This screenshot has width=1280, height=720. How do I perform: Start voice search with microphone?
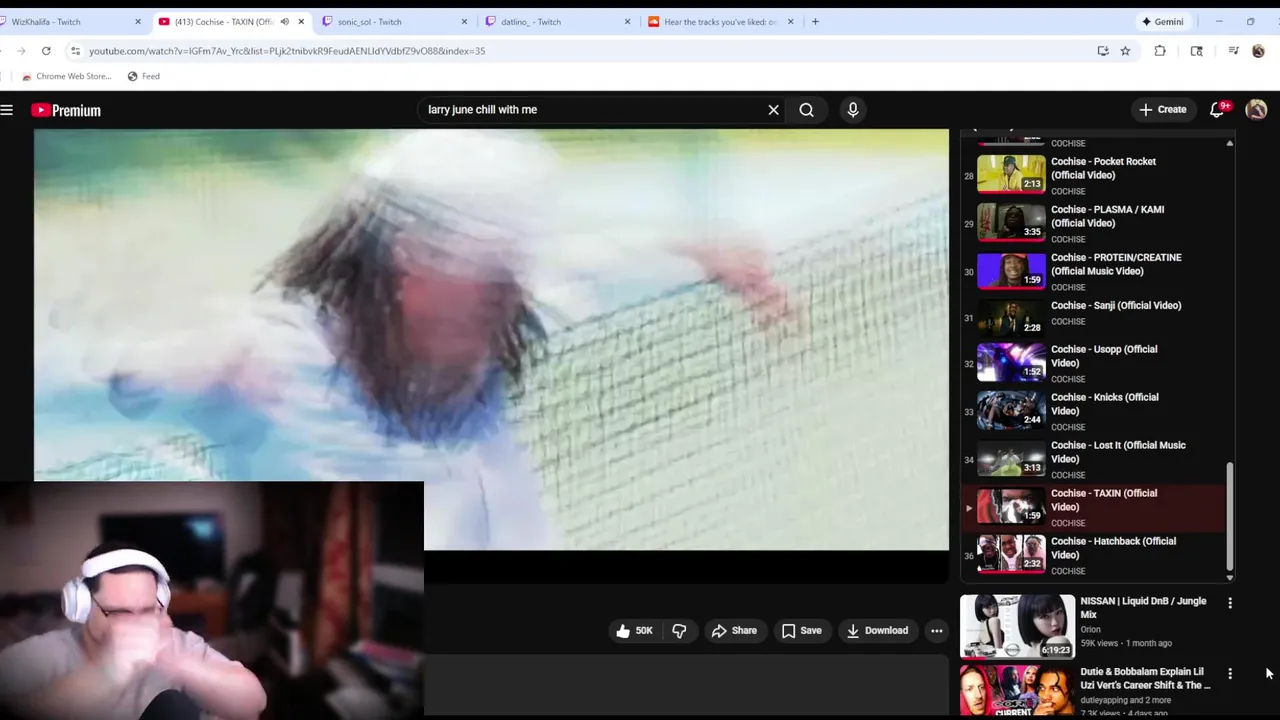853,110
